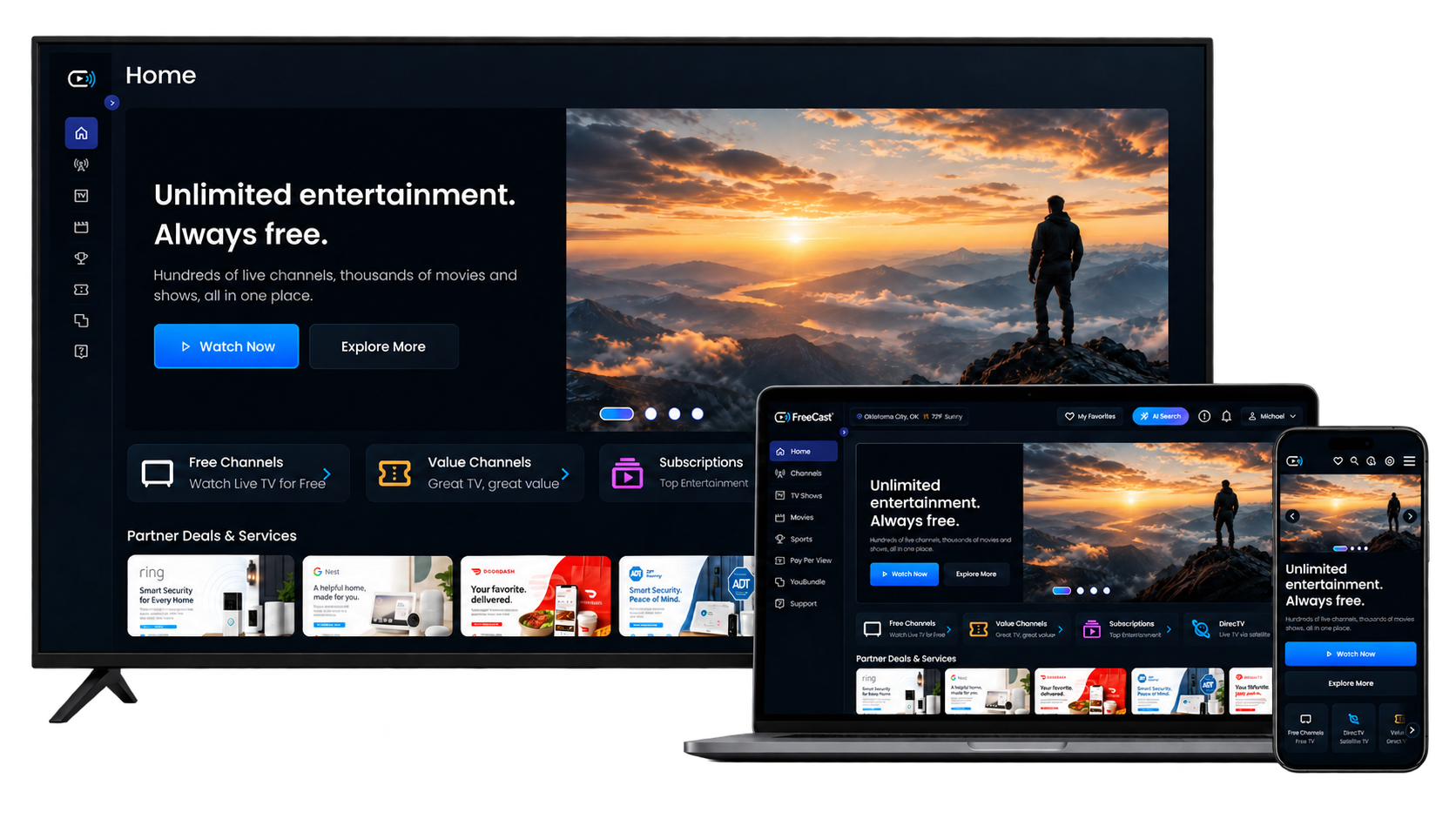Click AI Search on the laptop
This screenshot has height=819, width=1456.
1161,416
